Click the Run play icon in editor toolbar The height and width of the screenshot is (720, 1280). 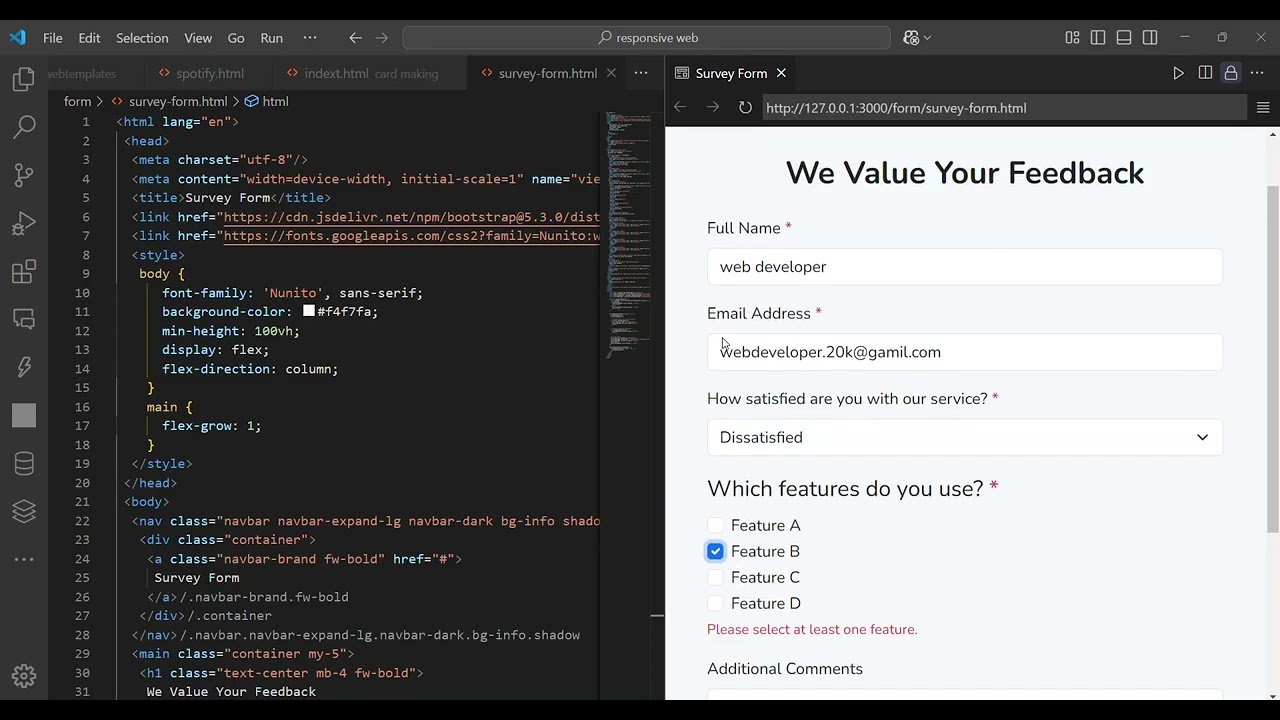tap(1178, 73)
